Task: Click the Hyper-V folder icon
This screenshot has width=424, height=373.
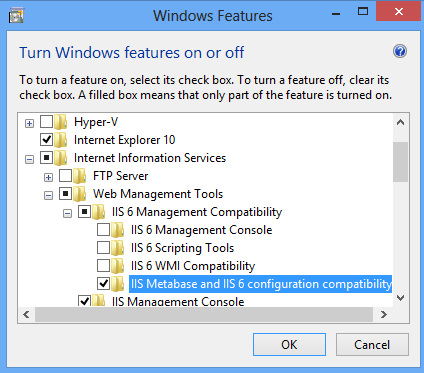Action: point(61,122)
